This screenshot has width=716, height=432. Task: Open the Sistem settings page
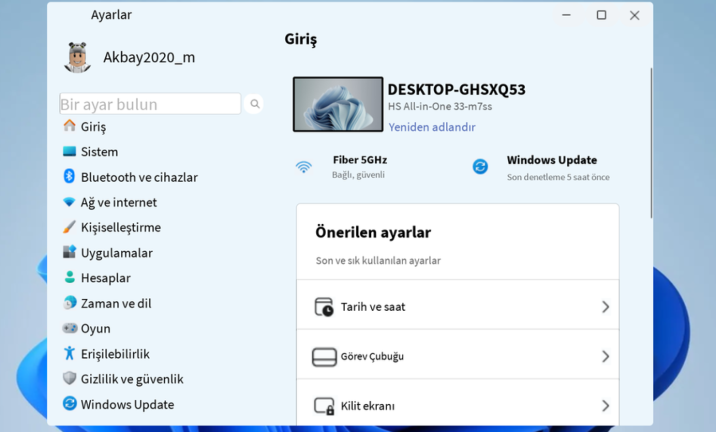[99, 152]
